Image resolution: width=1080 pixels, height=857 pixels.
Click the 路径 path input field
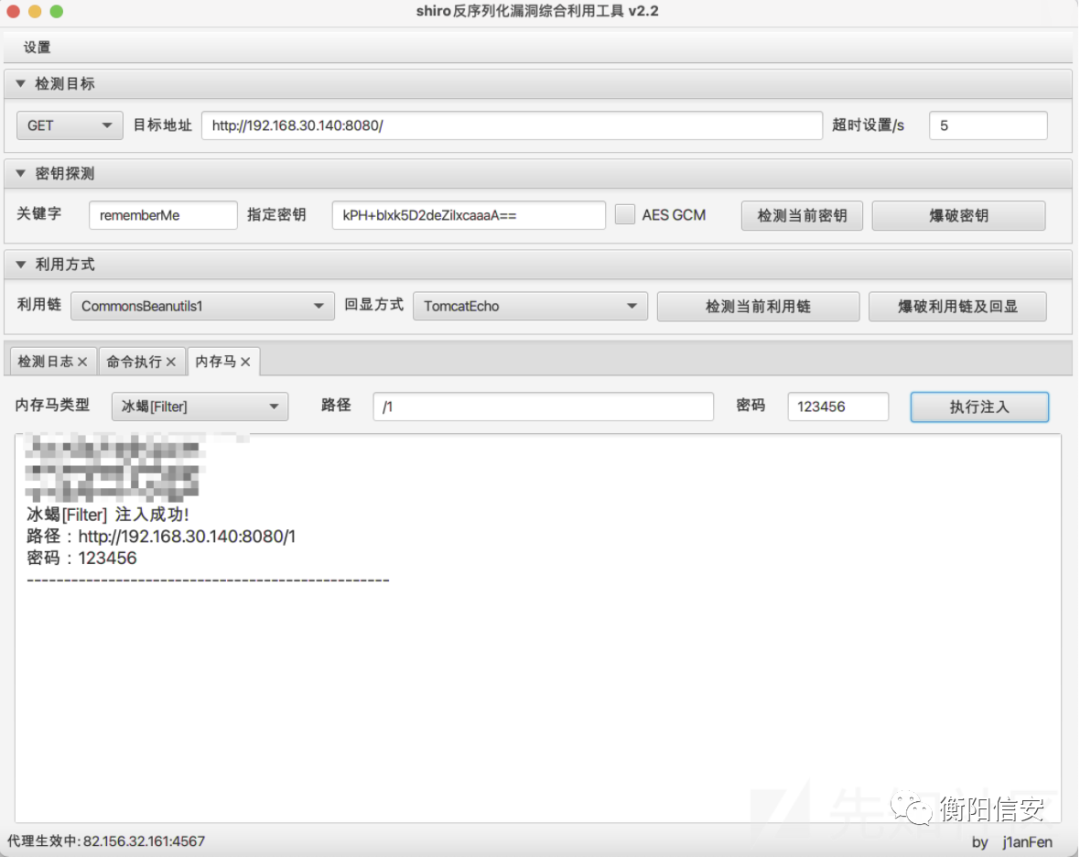(x=543, y=406)
